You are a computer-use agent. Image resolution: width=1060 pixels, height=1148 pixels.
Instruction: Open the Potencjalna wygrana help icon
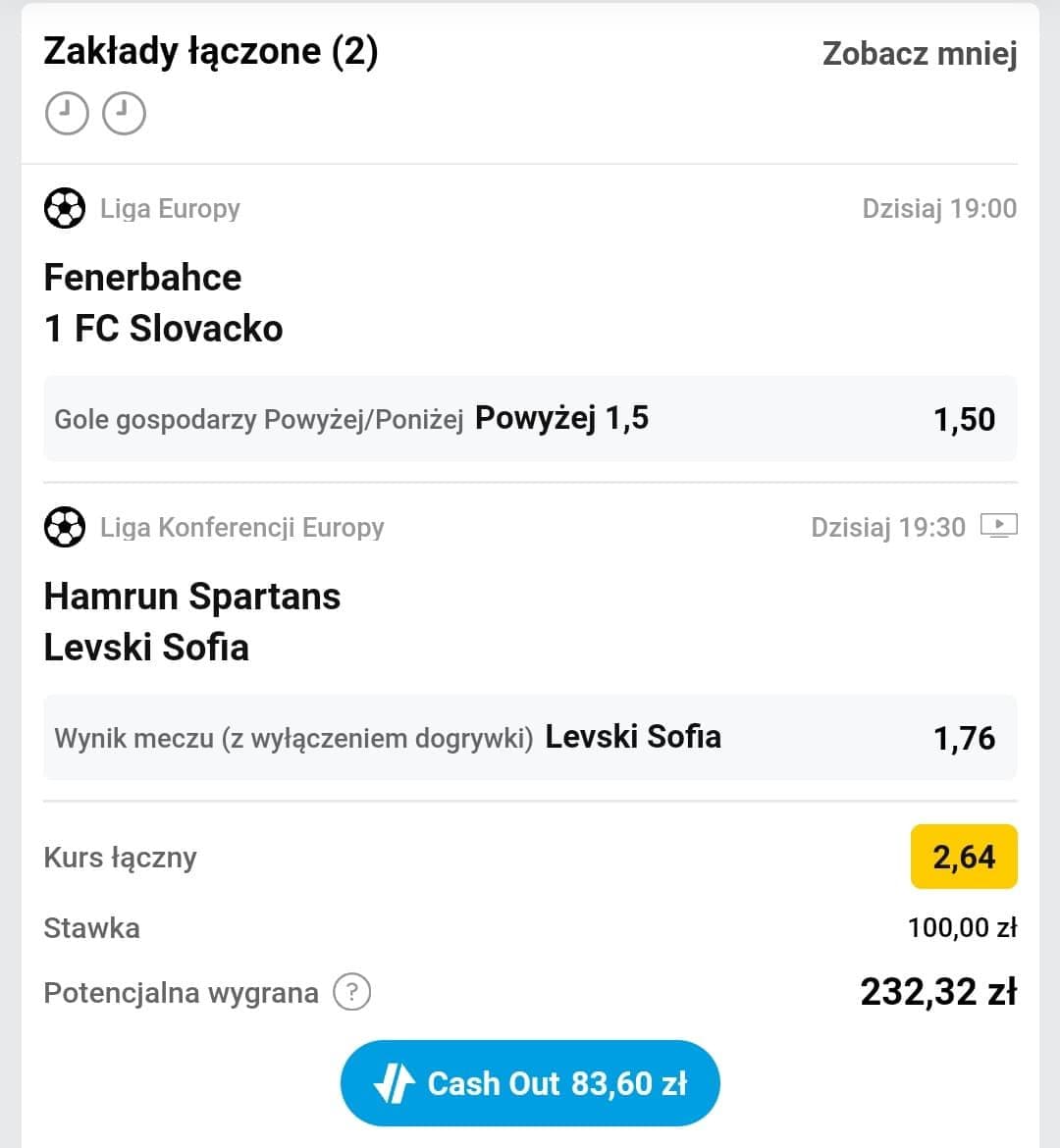tap(351, 992)
